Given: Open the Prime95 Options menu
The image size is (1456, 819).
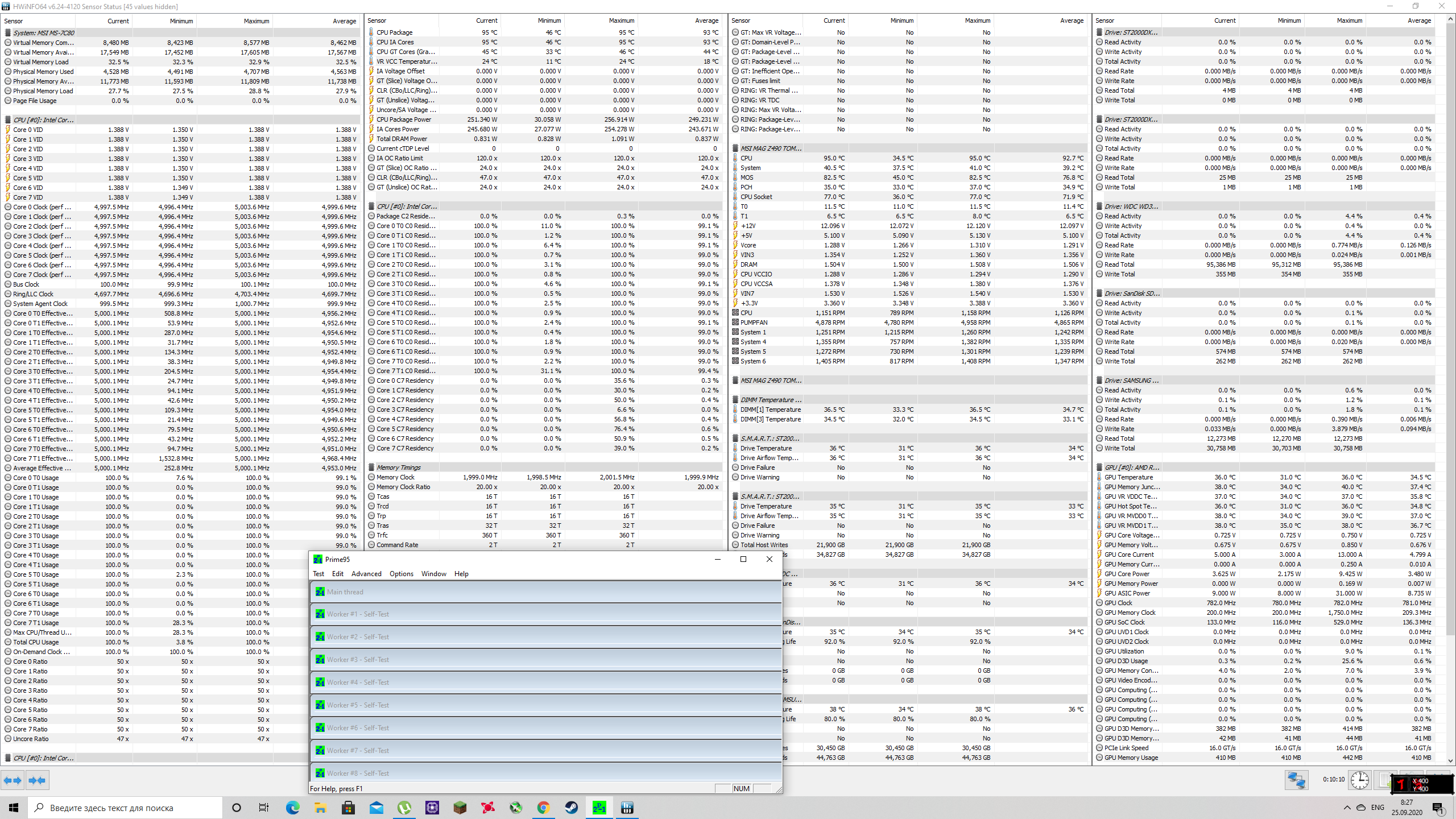Looking at the screenshot, I should point(401,574).
